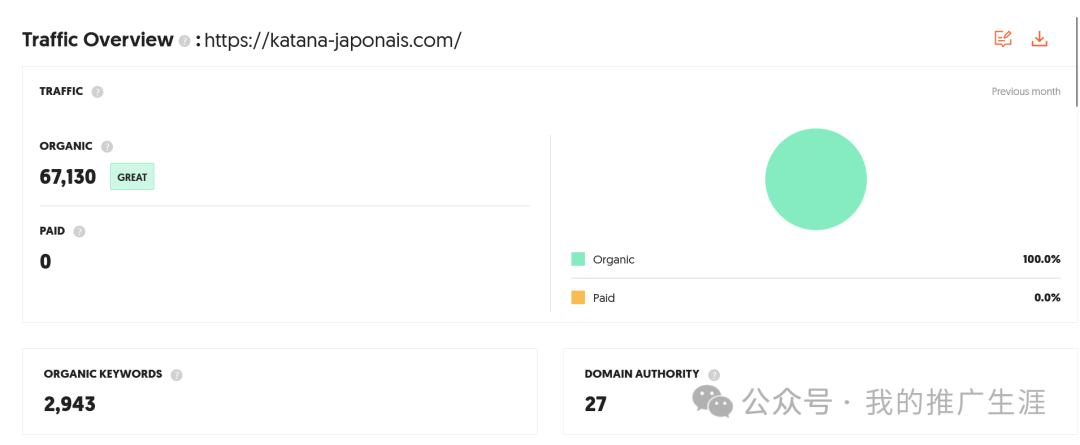This screenshot has height=445, width=1080.
Task: Click the GREAT rating badge
Action: tap(132, 177)
